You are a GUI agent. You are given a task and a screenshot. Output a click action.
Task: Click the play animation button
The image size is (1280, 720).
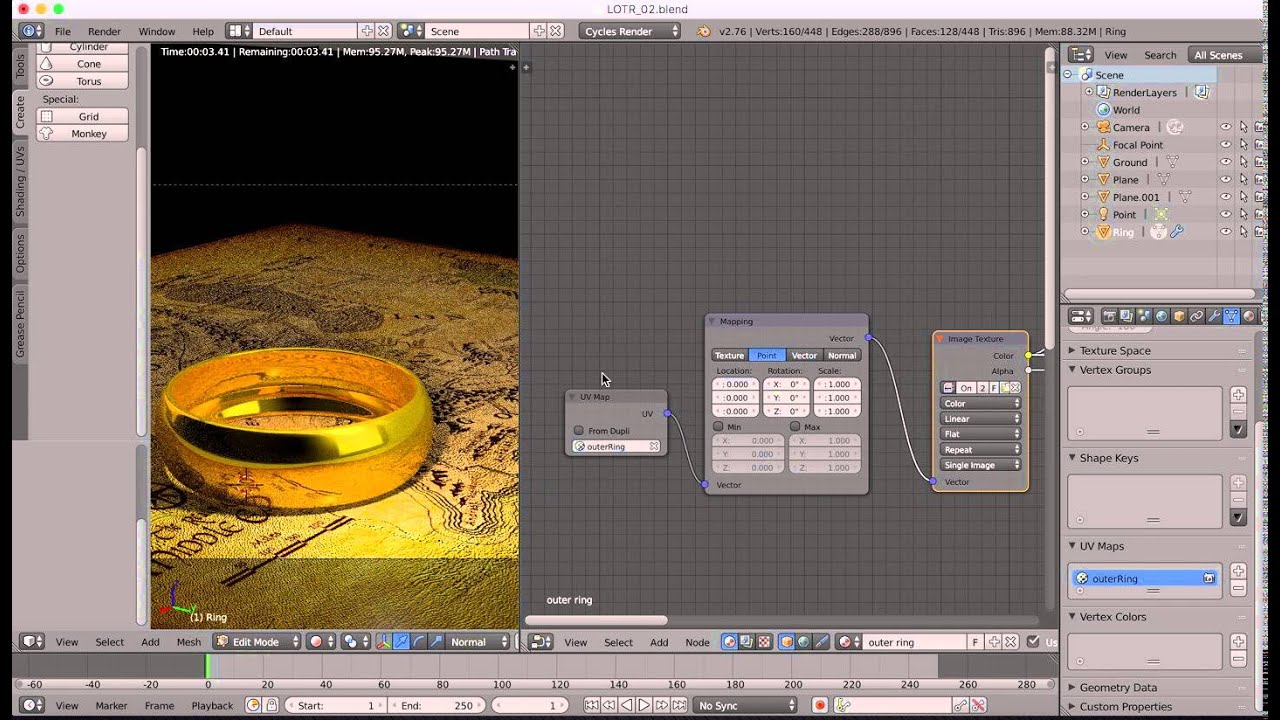pos(644,705)
